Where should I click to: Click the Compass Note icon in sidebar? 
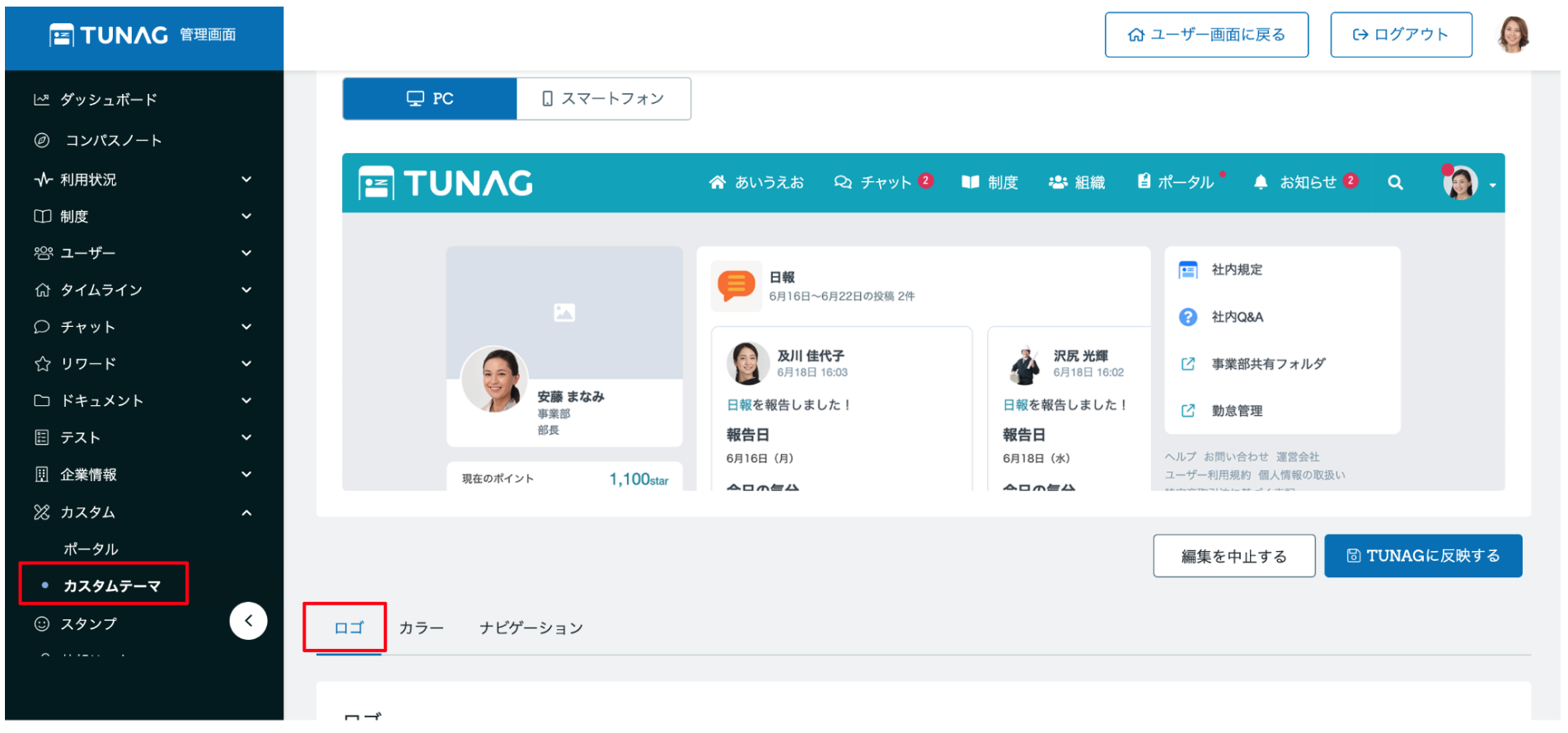point(42,141)
